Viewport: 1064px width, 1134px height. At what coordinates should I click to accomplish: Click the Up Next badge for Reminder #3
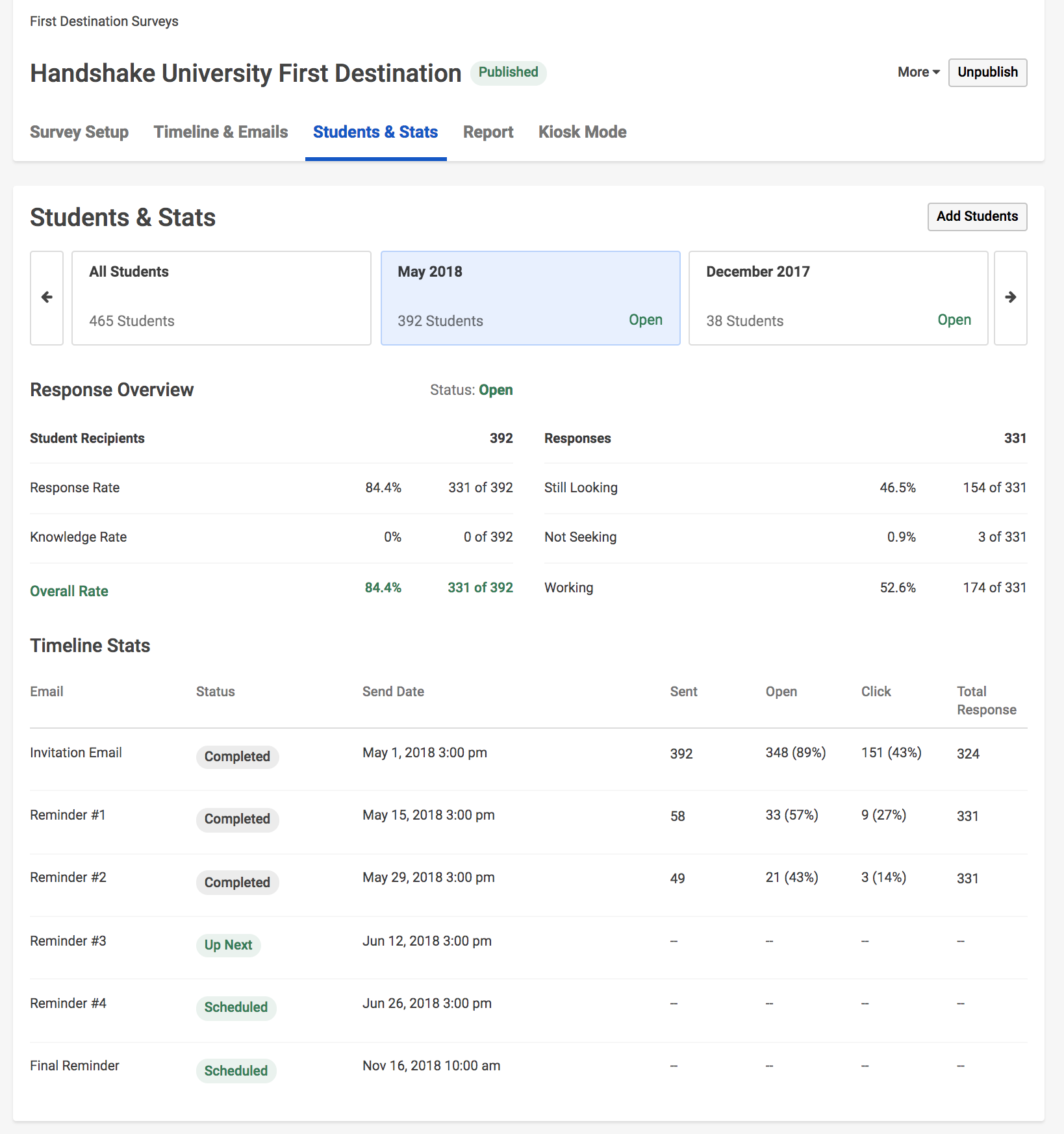[228, 945]
